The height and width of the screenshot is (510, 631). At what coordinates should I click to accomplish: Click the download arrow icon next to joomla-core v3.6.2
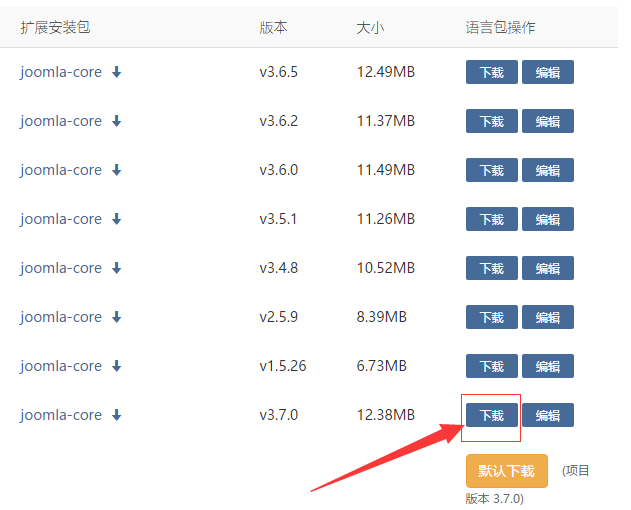(x=117, y=121)
